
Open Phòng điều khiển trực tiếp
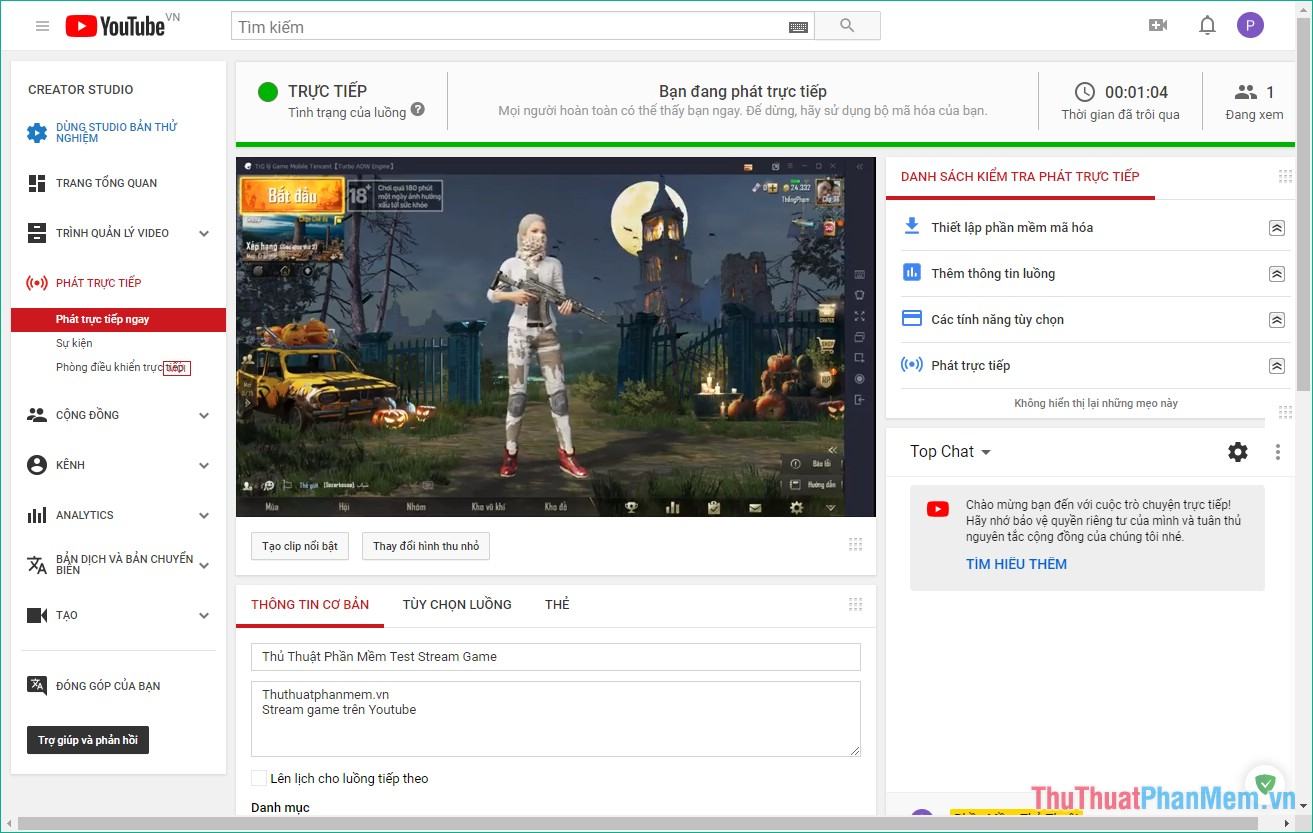[122, 367]
